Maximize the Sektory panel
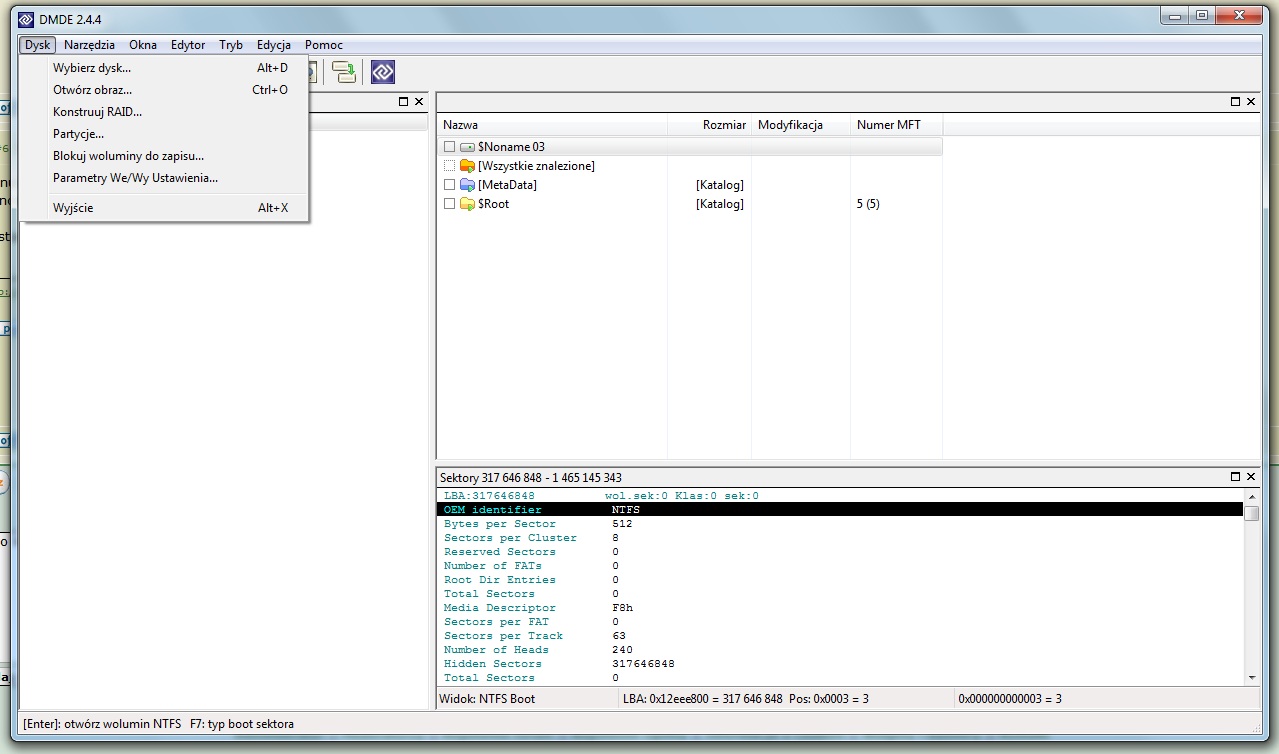The width and height of the screenshot is (1279, 754). click(1236, 477)
